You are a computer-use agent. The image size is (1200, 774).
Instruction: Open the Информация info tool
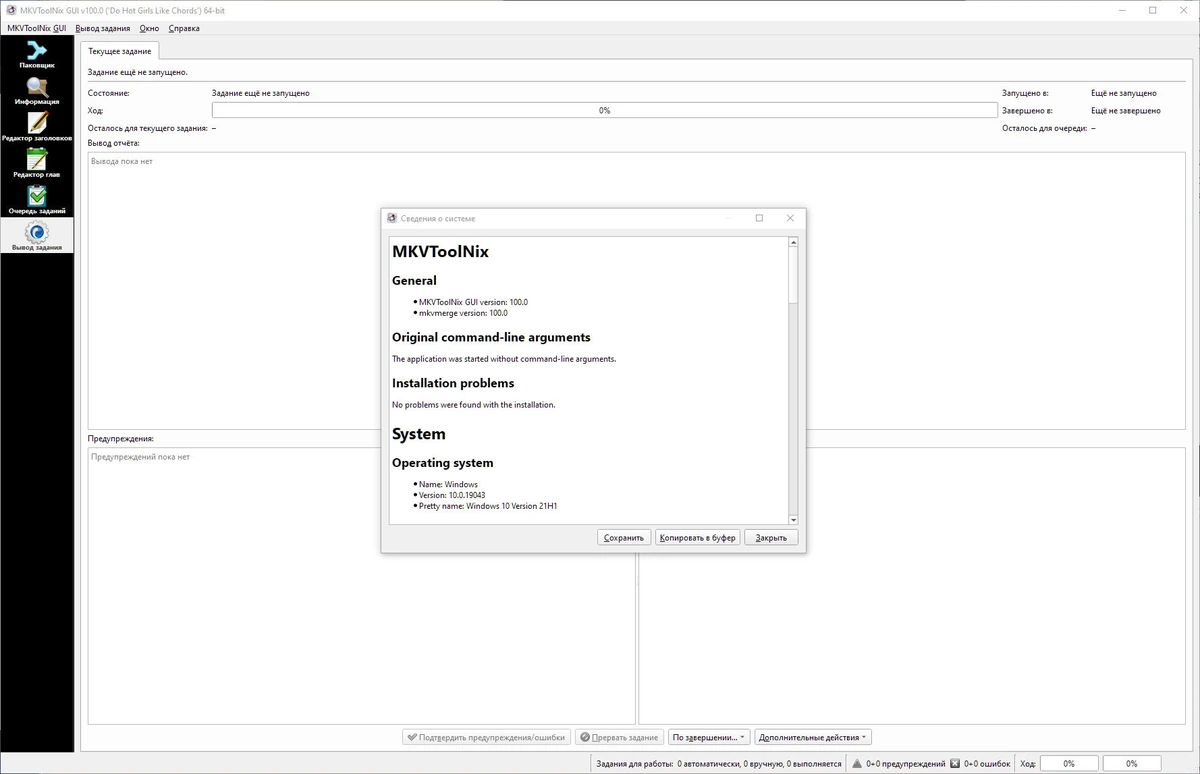point(37,91)
